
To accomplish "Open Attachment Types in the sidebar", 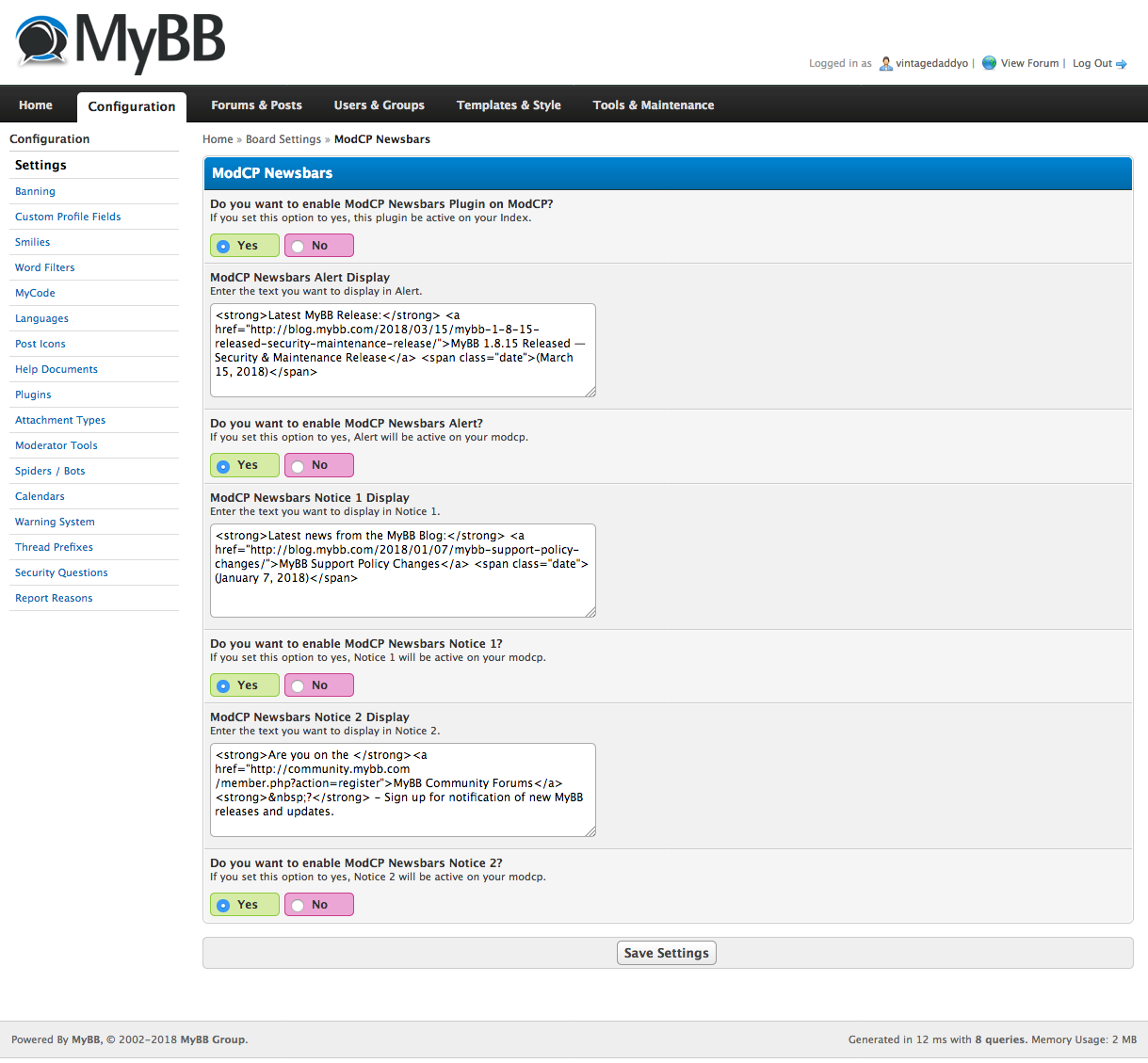I will pyautogui.click(x=60, y=420).
